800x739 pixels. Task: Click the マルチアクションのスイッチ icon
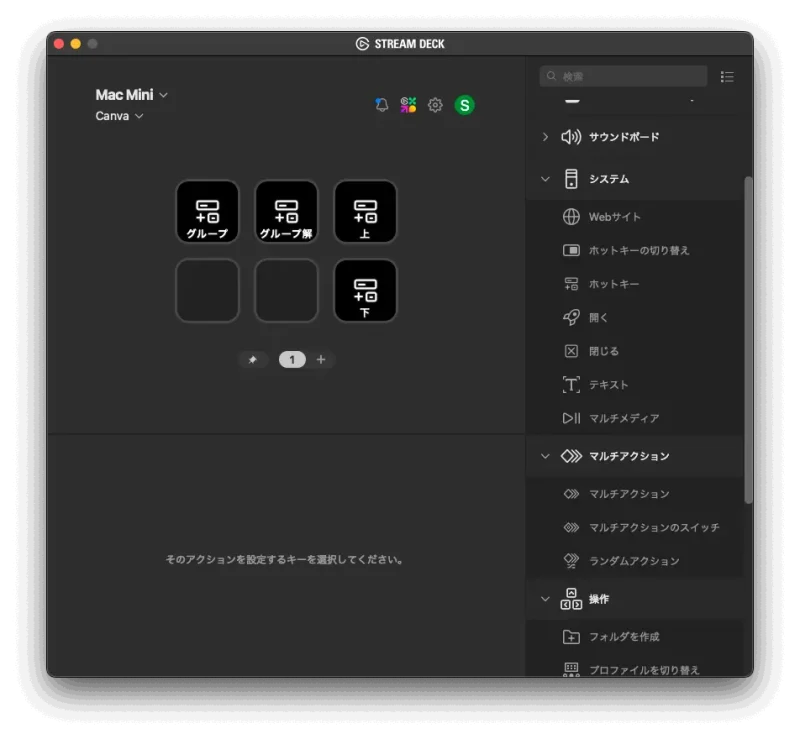(571, 527)
